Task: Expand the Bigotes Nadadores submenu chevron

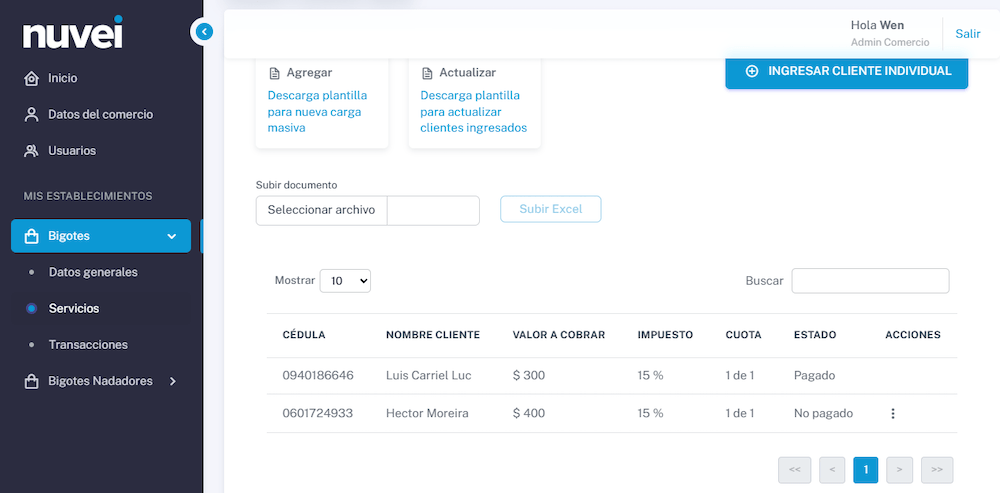Action: (172, 381)
